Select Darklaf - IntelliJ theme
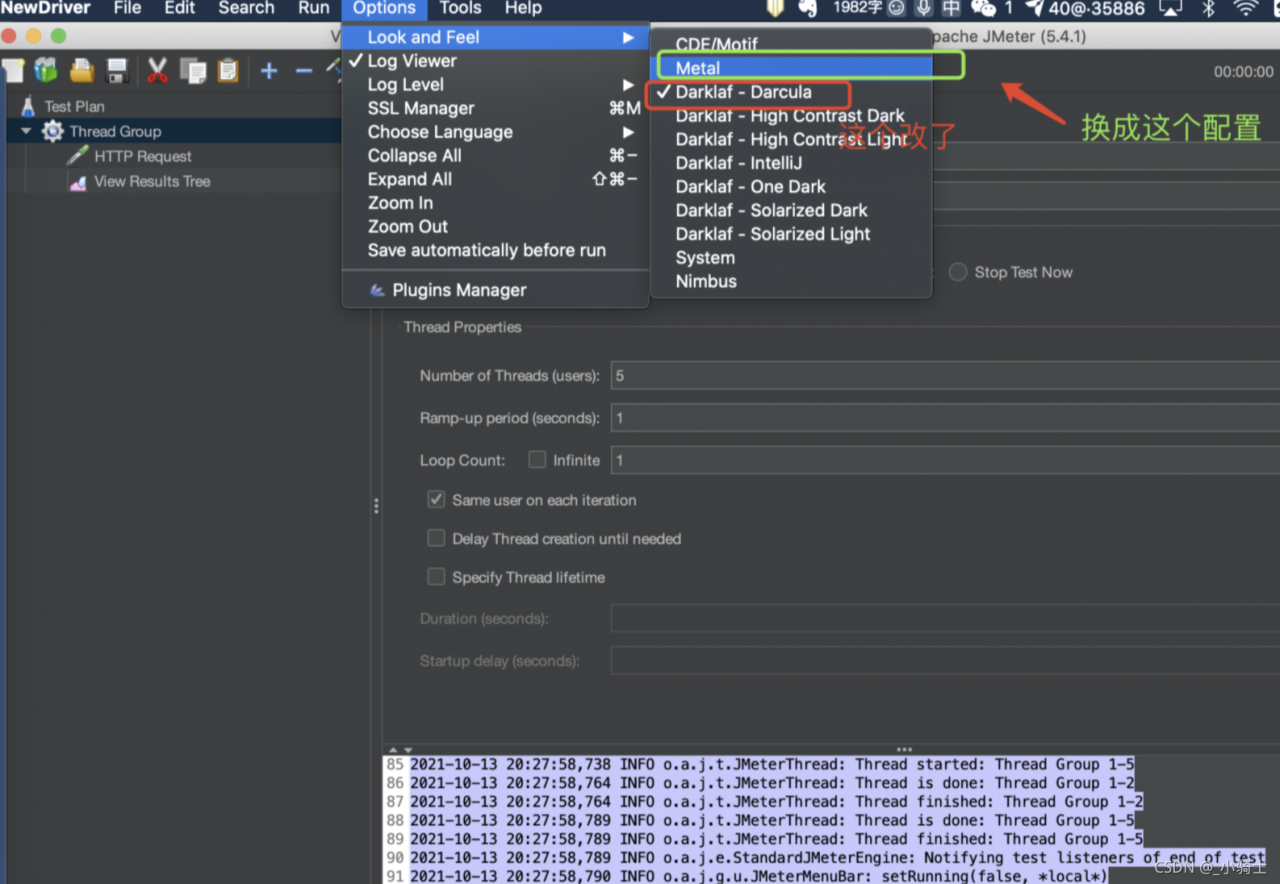The height and width of the screenshot is (884, 1280). point(791,163)
